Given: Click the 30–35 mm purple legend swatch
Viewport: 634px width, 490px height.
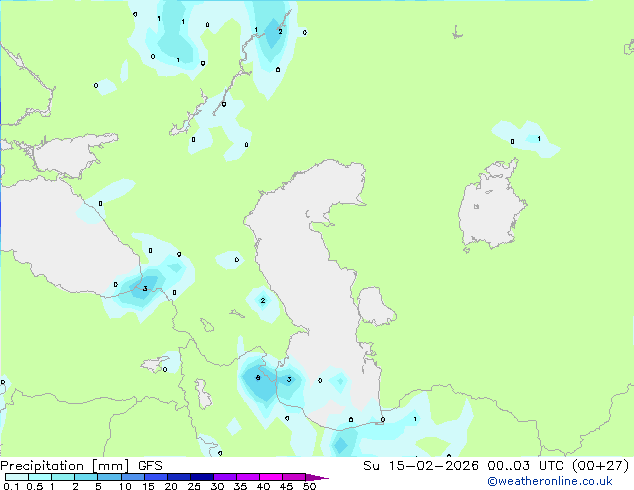Looking at the screenshot, I should tap(224, 477).
